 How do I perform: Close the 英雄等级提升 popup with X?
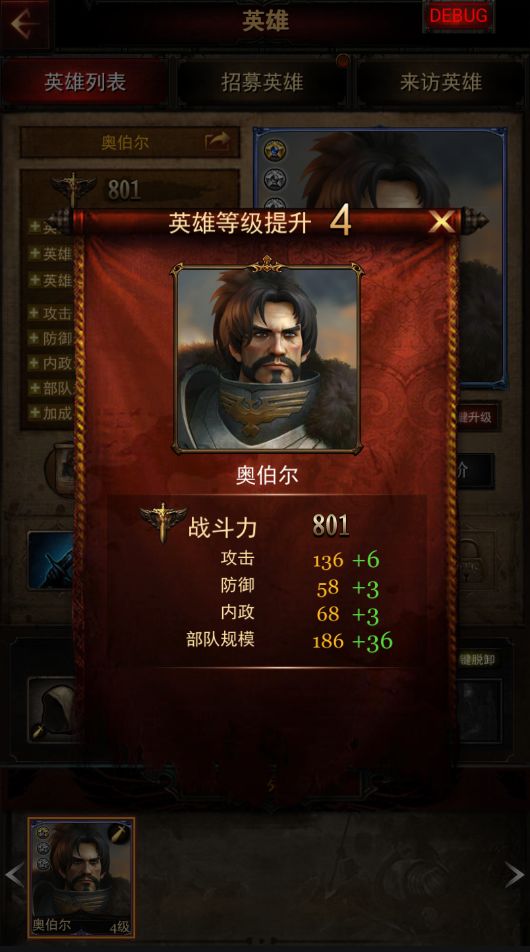point(441,223)
